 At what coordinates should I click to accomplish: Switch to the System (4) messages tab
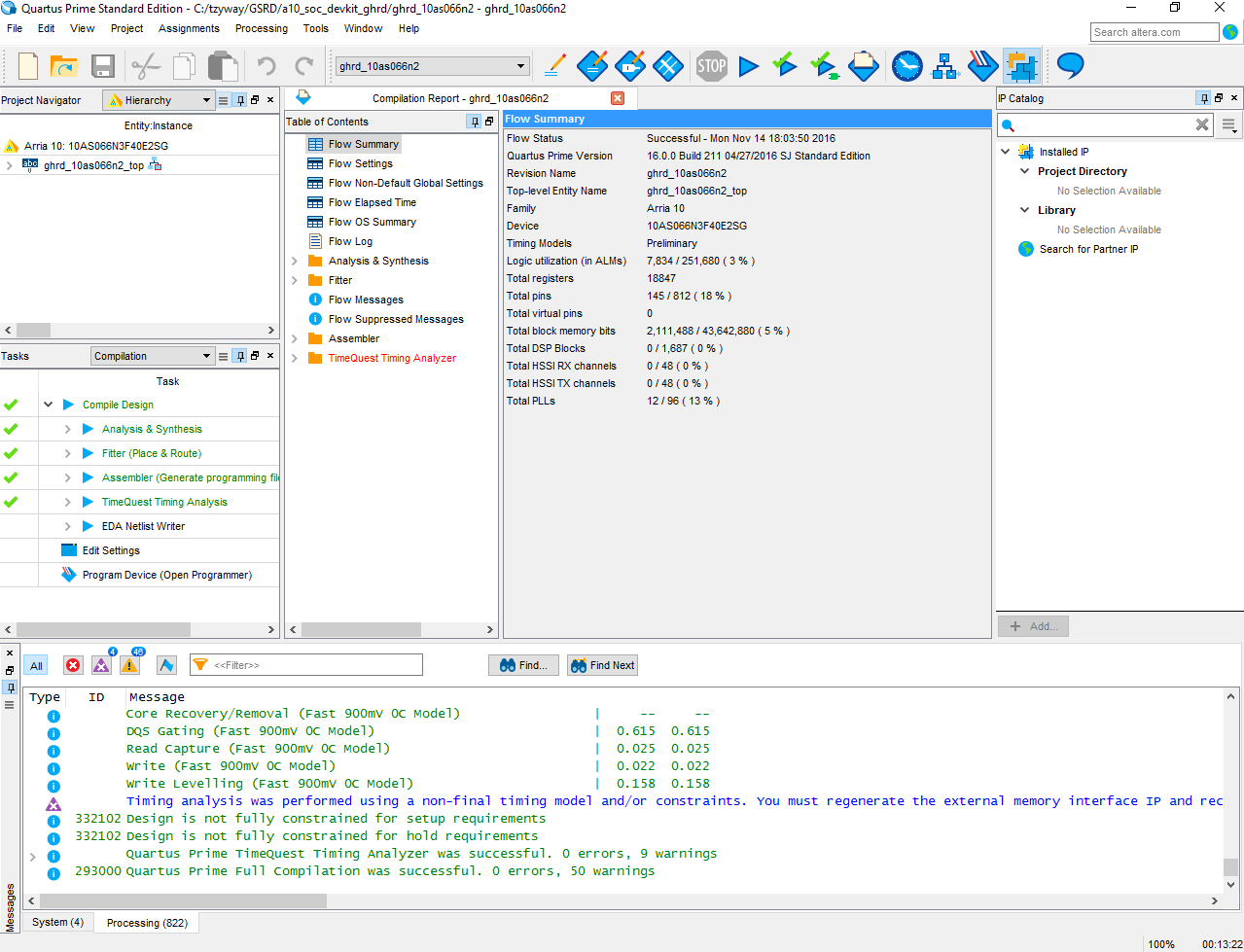(x=57, y=922)
